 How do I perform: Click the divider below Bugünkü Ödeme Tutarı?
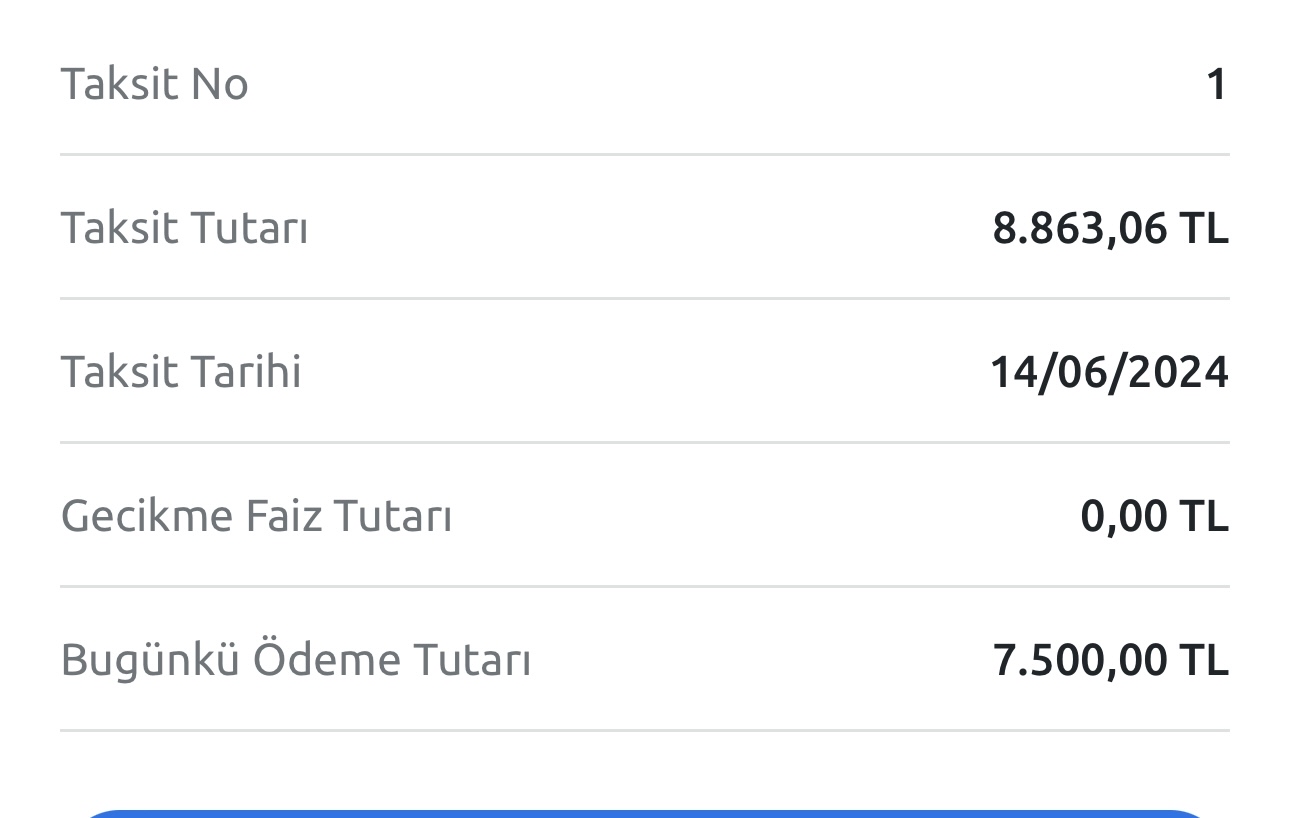[645, 731]
